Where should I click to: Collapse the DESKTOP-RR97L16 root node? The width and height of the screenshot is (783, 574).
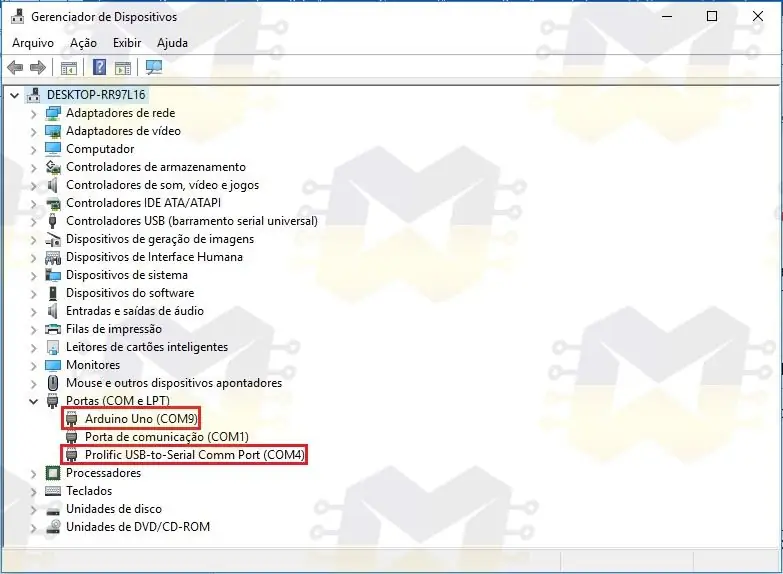(x=14, y=95)
